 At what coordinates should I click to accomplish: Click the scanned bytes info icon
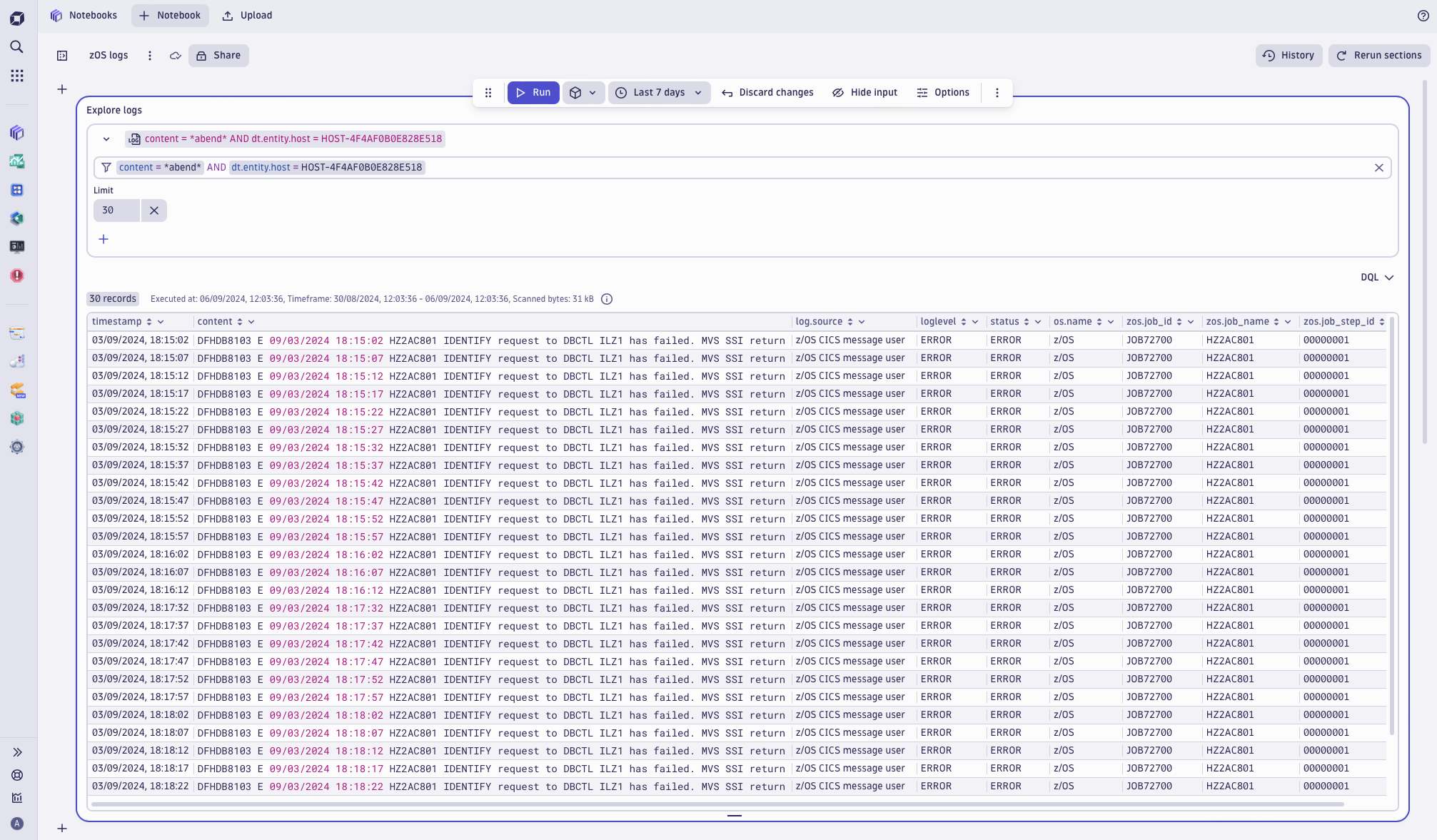tap(607, 299)
